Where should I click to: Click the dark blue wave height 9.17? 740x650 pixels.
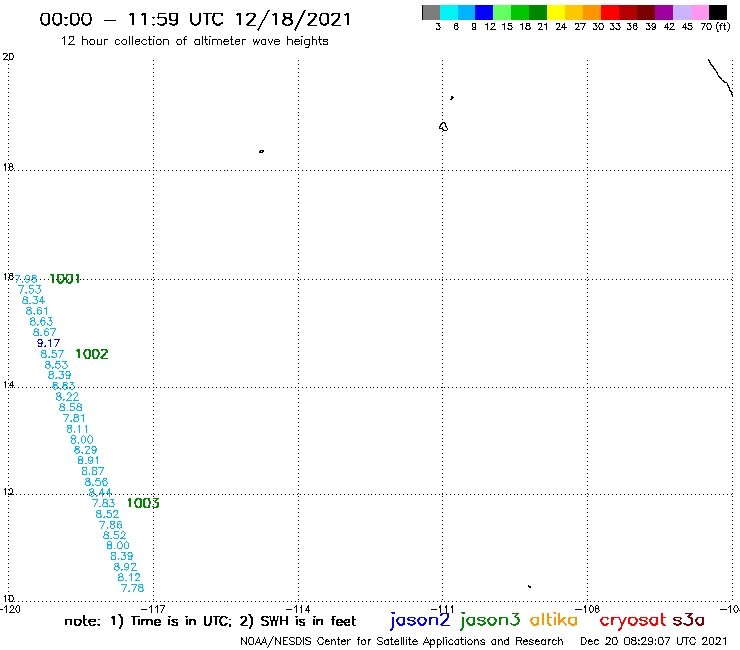point(48,343)
